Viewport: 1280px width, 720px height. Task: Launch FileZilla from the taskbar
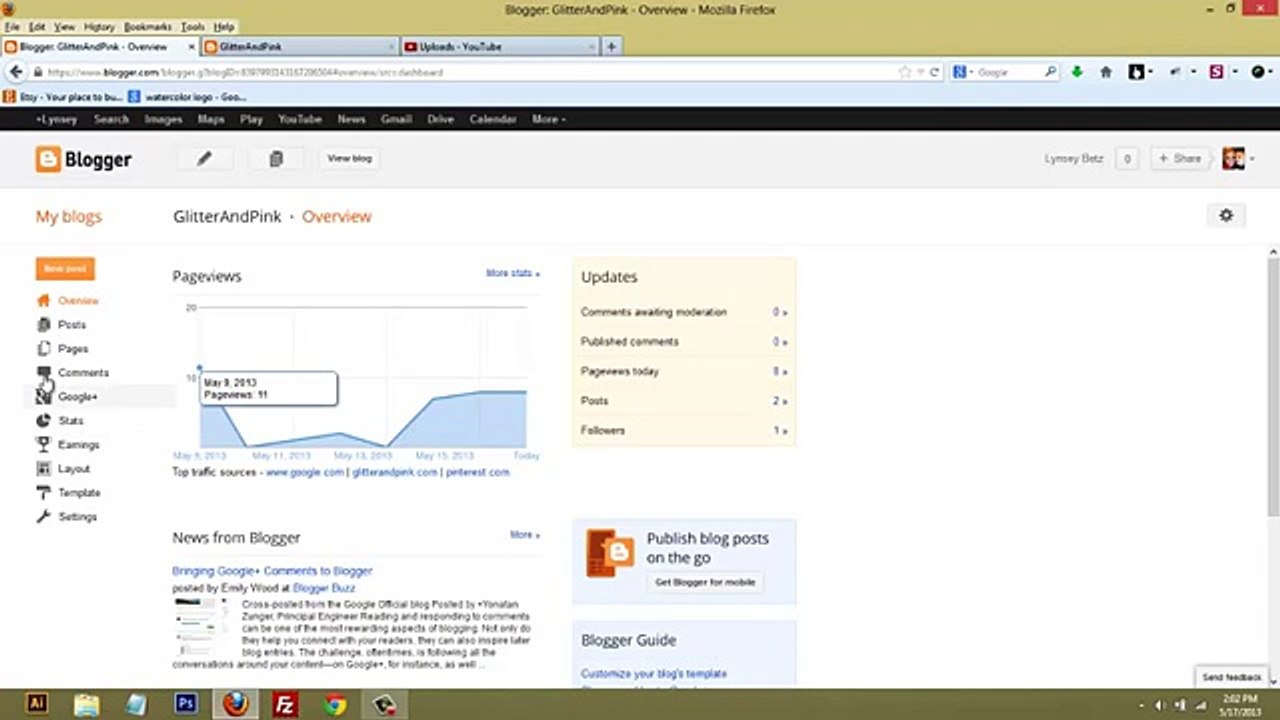285,704
